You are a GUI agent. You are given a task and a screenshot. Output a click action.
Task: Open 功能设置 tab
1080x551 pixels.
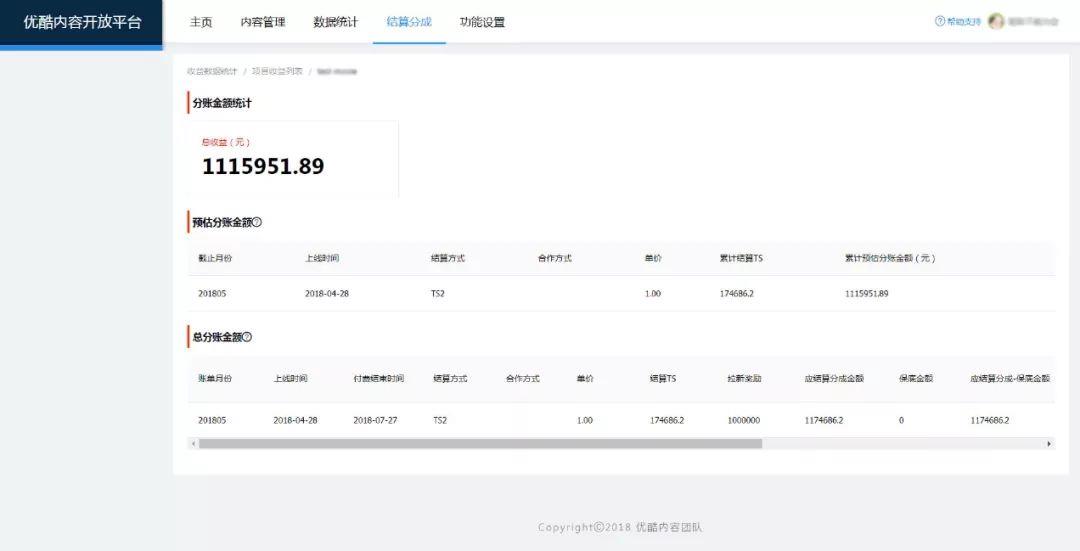click(x=482, y=22)
